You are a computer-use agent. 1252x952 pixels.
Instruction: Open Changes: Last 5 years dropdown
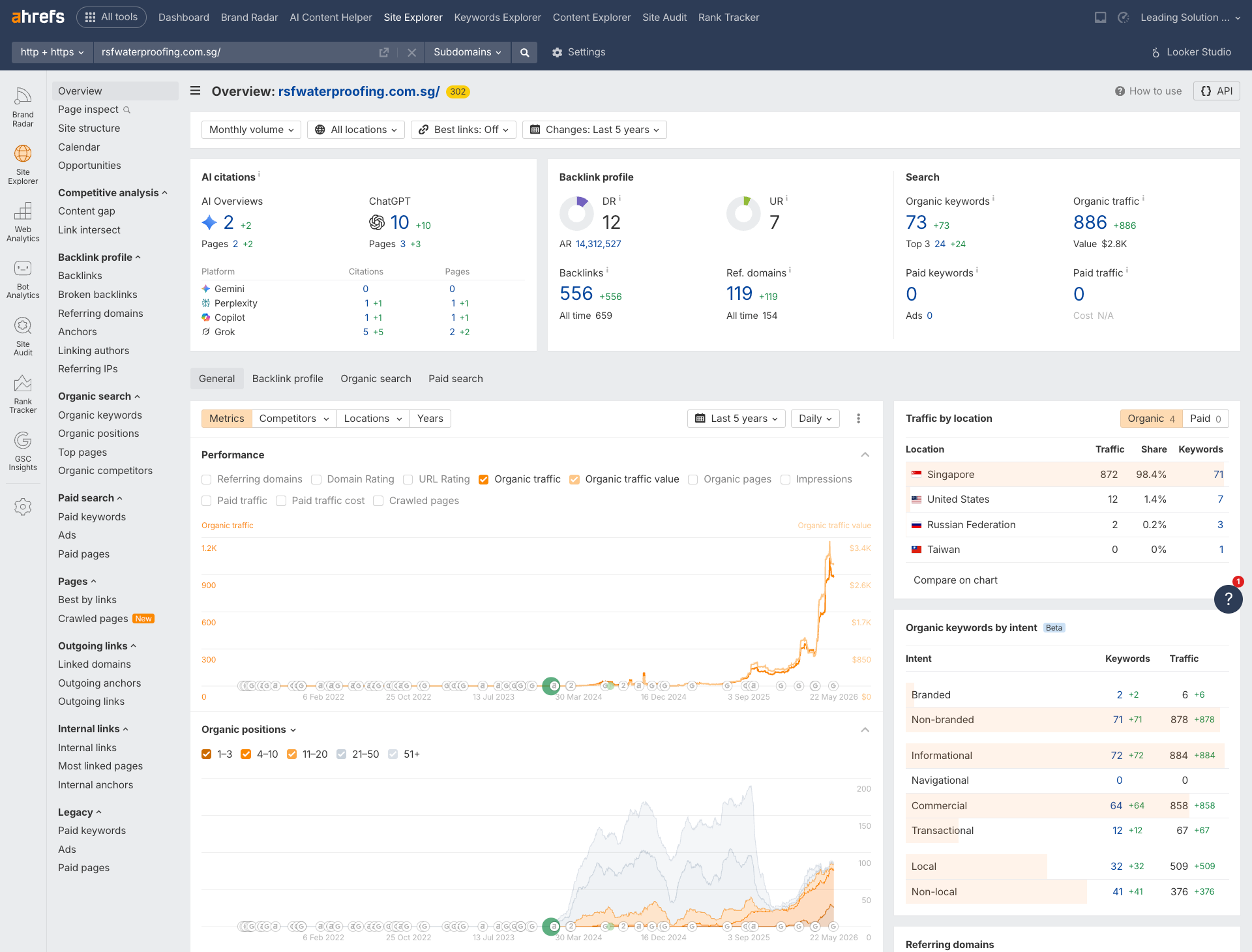pyautogui.click(x=594, y=130)
